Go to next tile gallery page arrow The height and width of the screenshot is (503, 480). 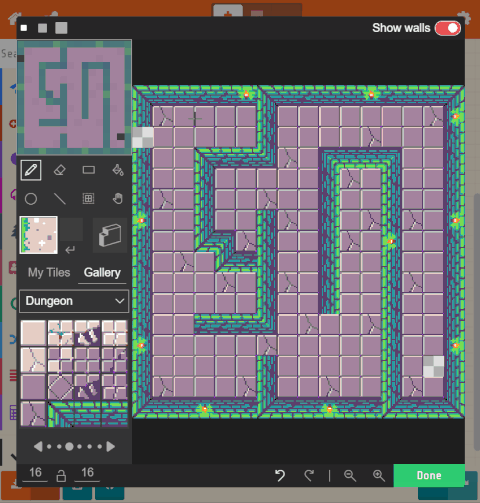click(x=111, y=447)
